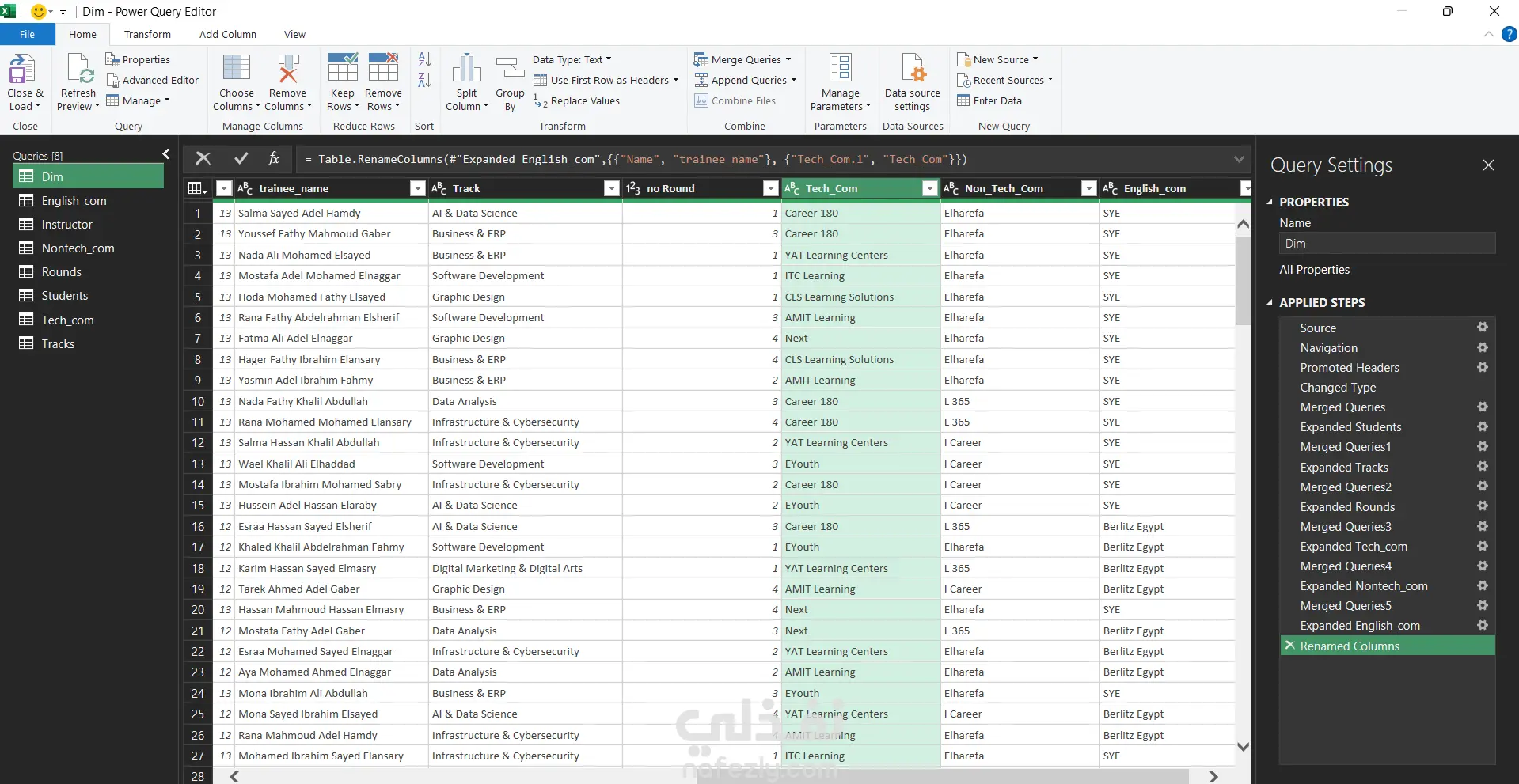Confirm the formula with the checkmark

coord(241,159)
